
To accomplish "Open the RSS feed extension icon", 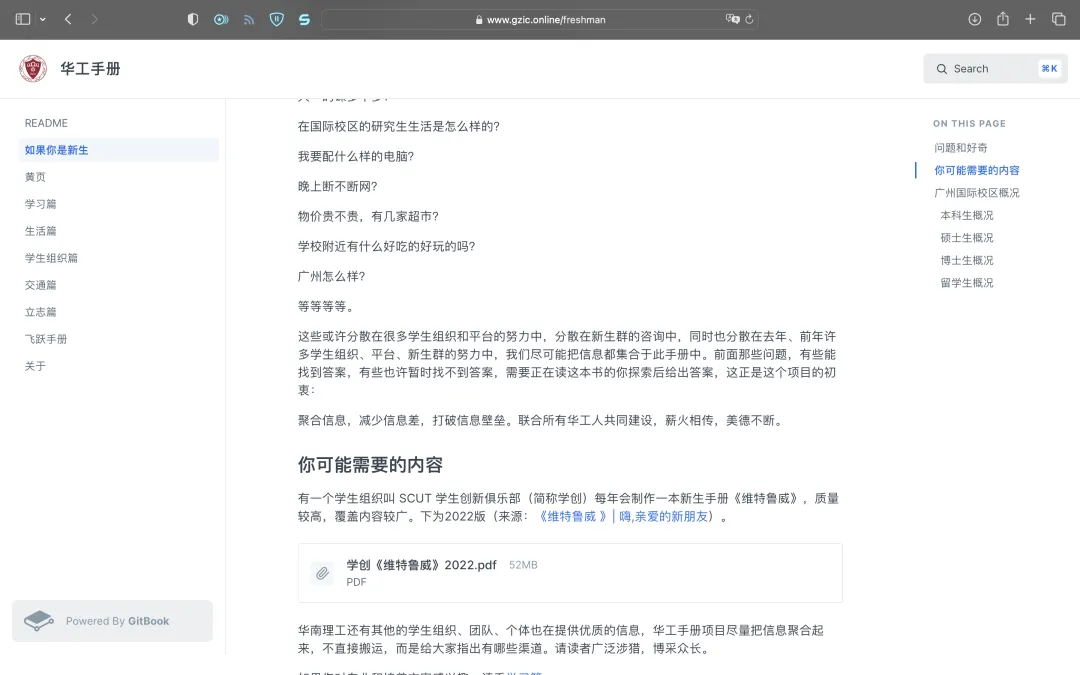I will (249, 19).
